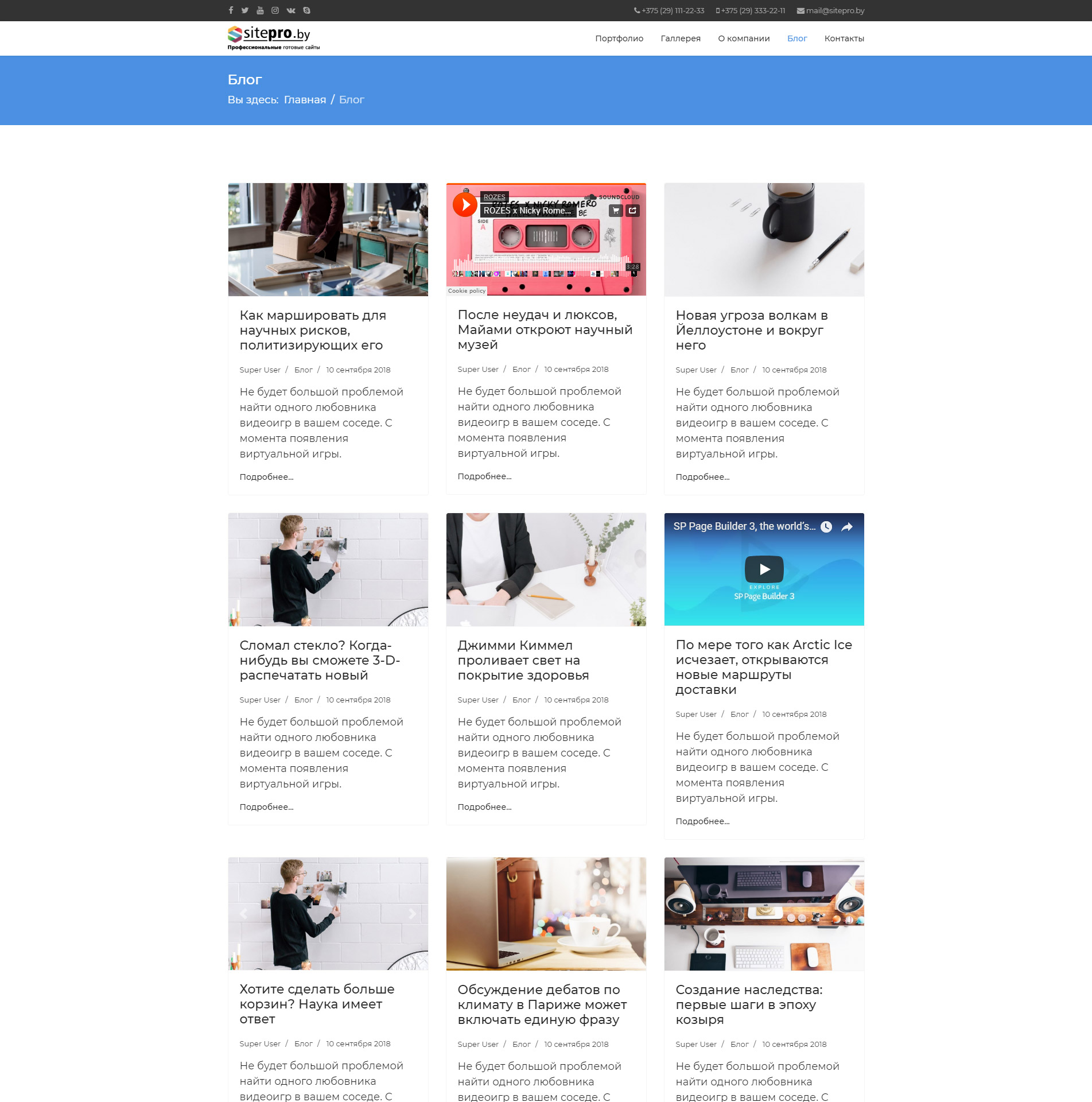Seek within the SoundCloud waveform
Image resolution: width=1092 pixels, height=1102 pixels.
[545, 267]
